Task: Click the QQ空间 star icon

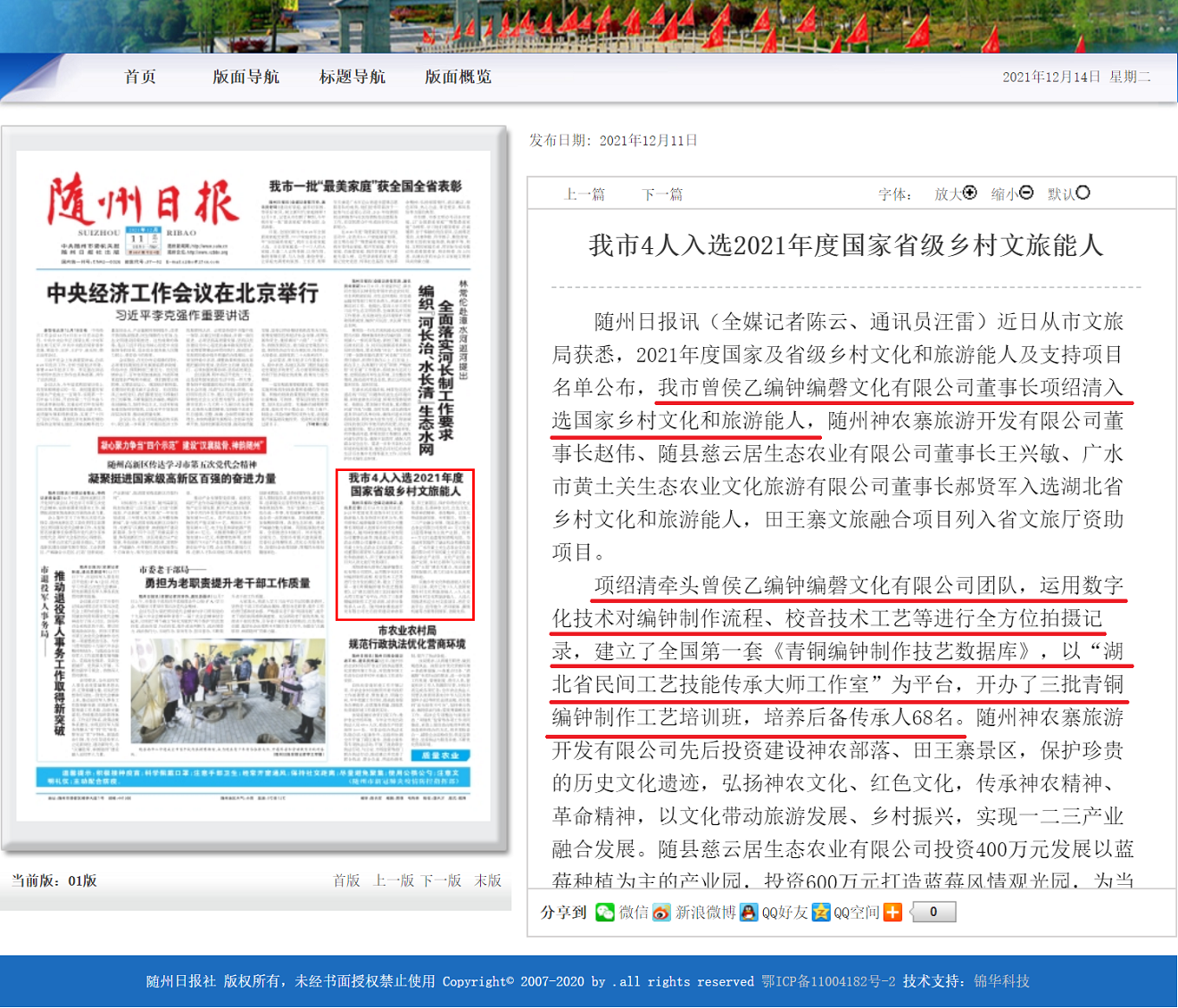Action: pyautogui.click(x=821, y=912)
